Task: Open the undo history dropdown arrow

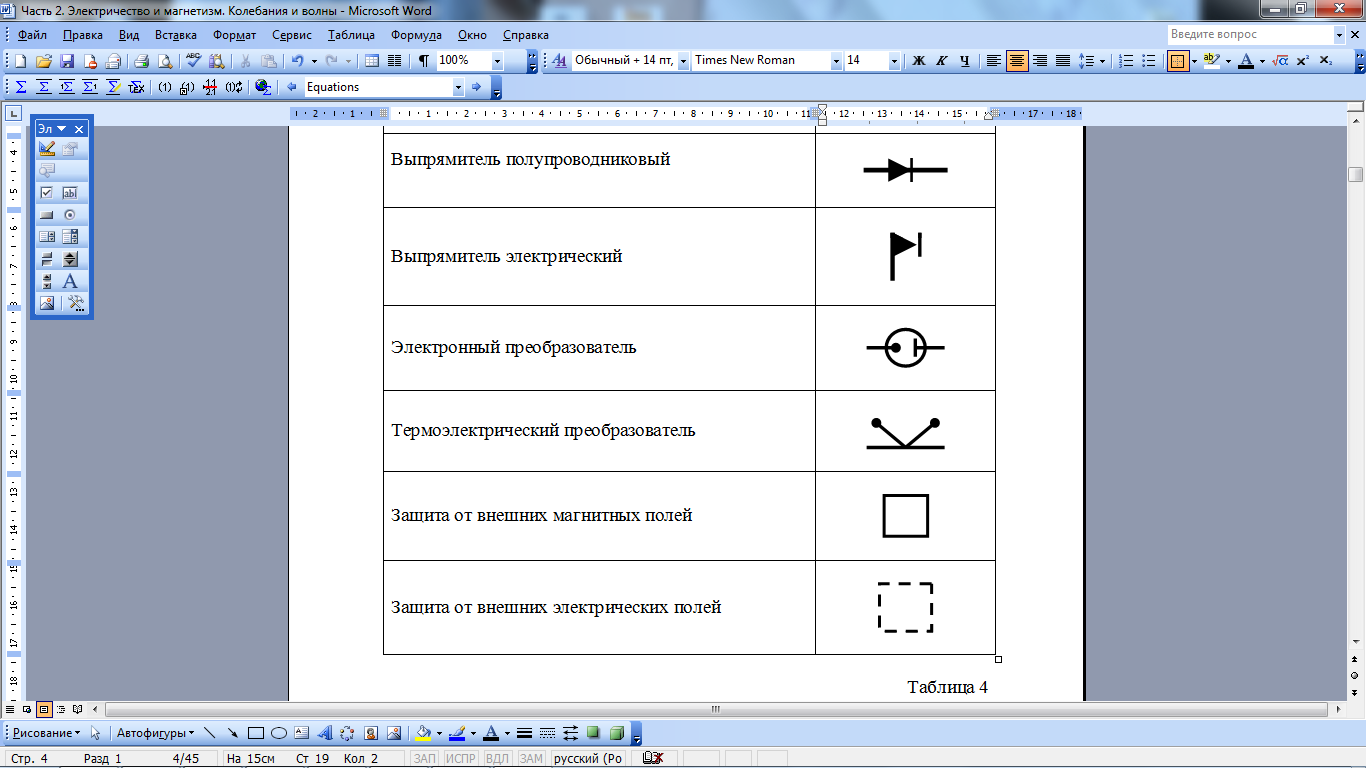Action: pyautogui.click(x=313, y=61)
